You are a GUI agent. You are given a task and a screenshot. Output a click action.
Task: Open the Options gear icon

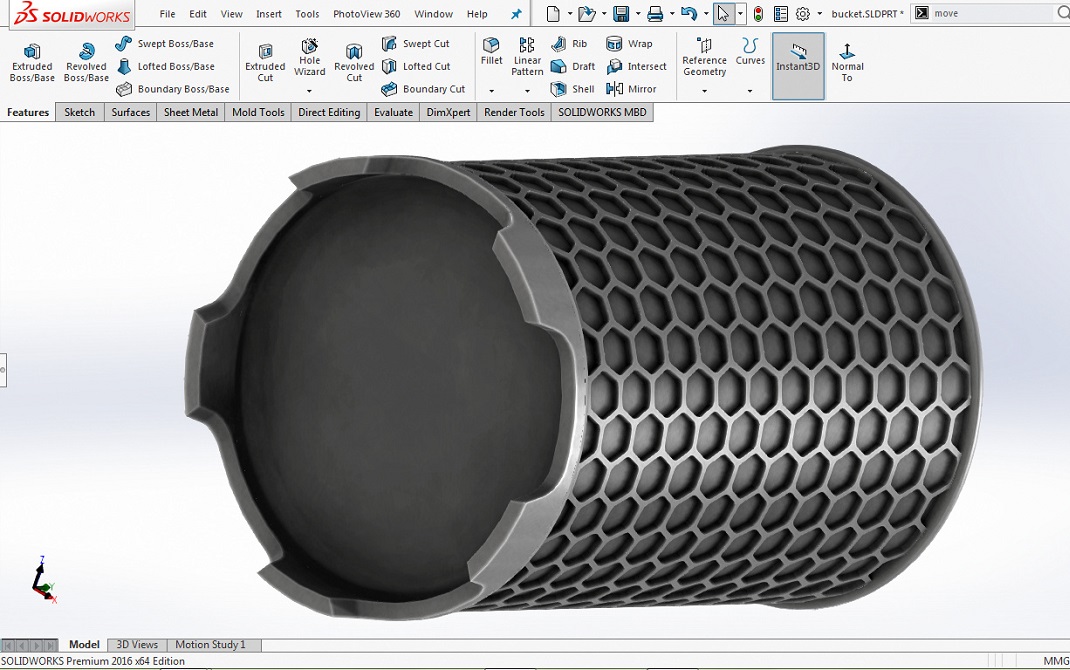pos(803,14)
